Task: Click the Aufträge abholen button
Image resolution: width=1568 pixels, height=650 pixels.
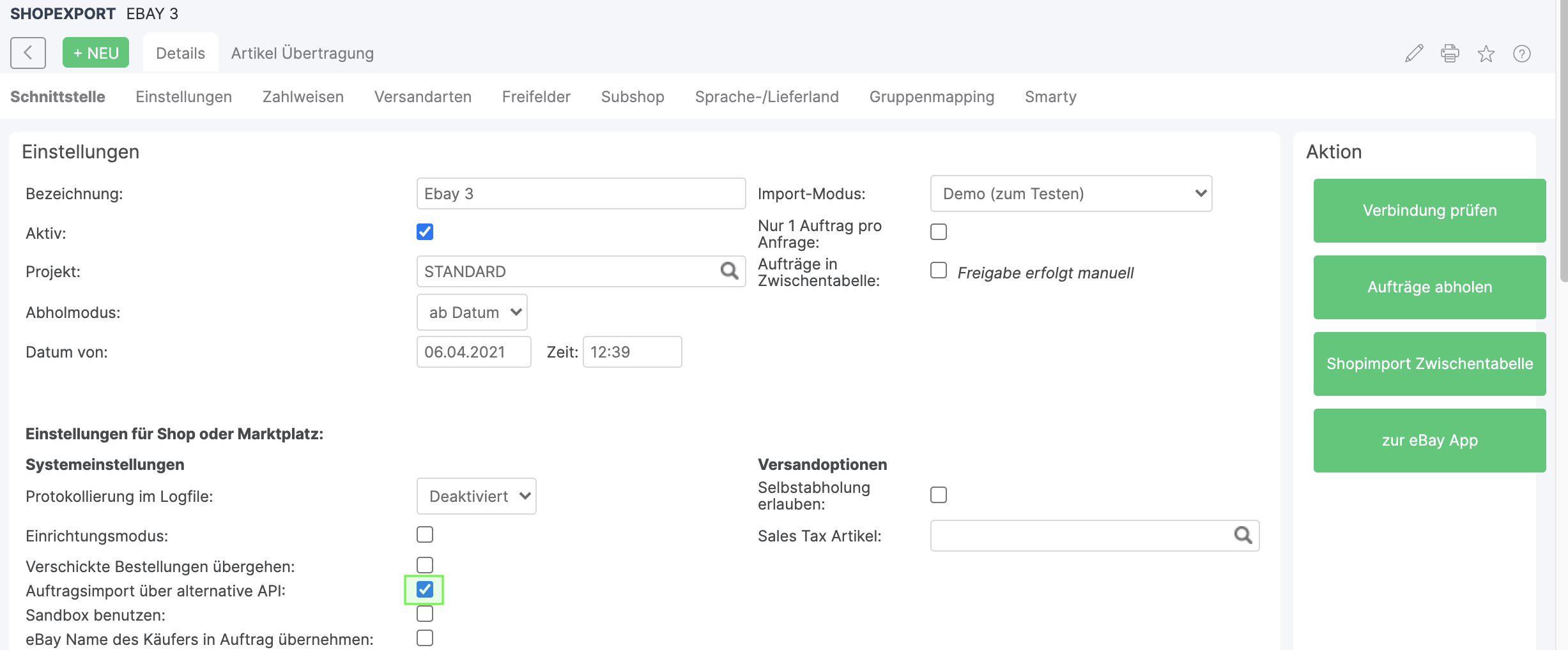Action: 1429,287
